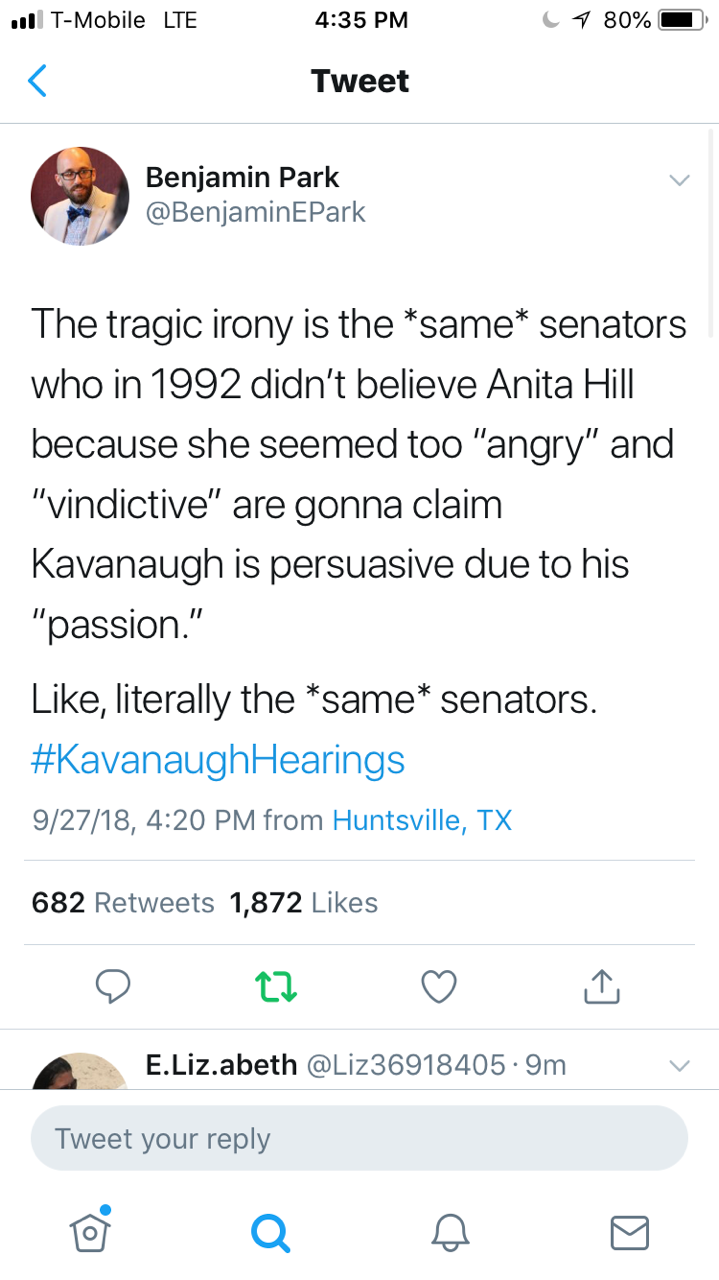Open Notifications bell icon
719x1280 pixels.
pos(450,1231)
